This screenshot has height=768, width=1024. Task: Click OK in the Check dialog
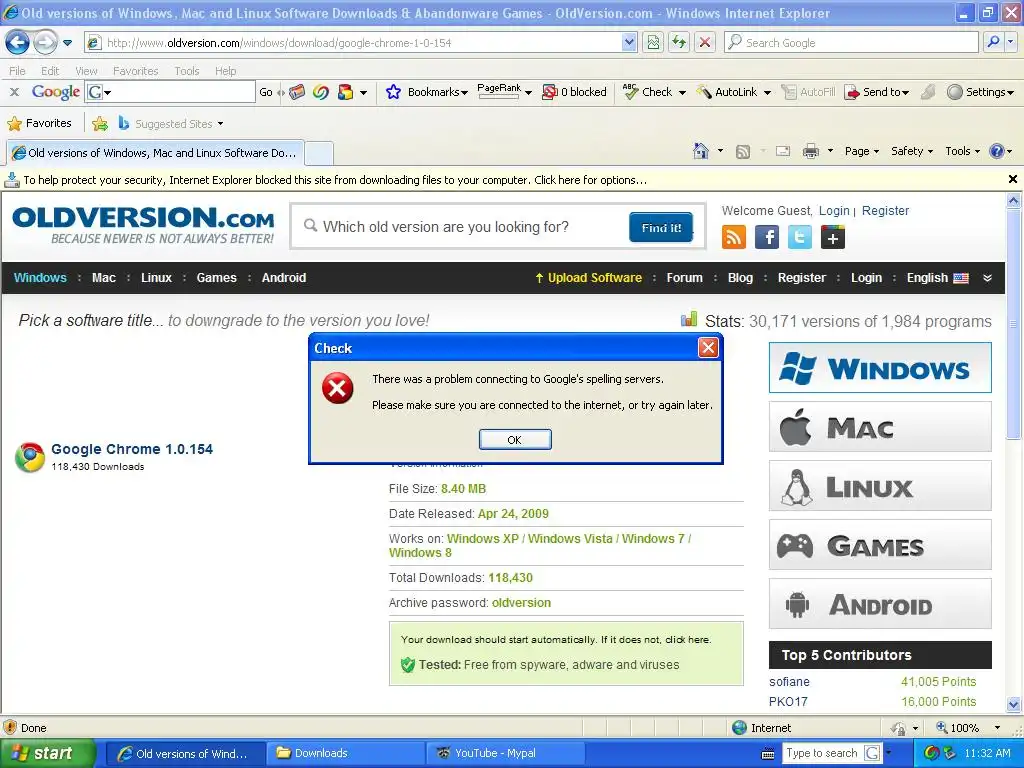[x=515, y=440]
